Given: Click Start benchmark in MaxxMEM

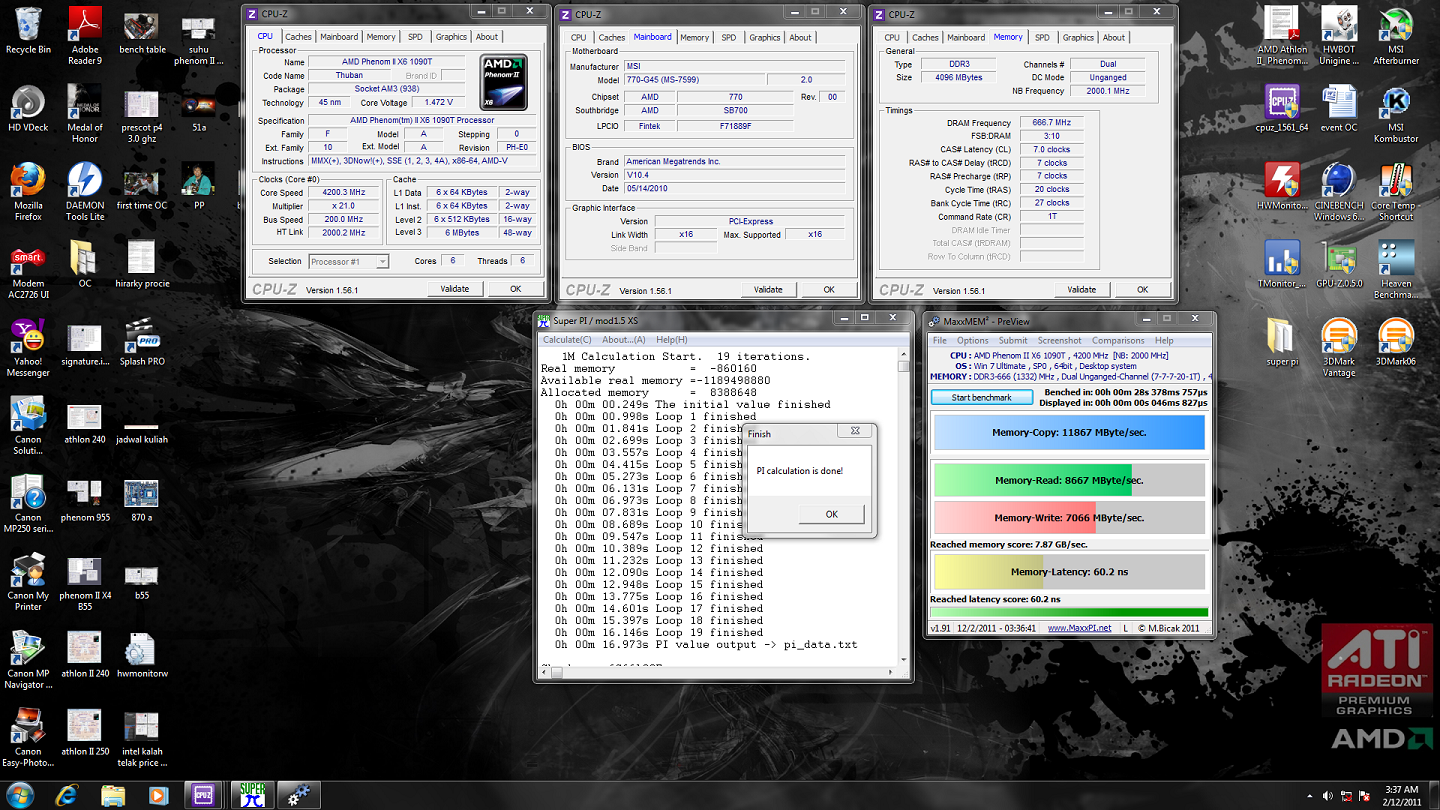Looking at the screenshot, I should click(981, 397).
